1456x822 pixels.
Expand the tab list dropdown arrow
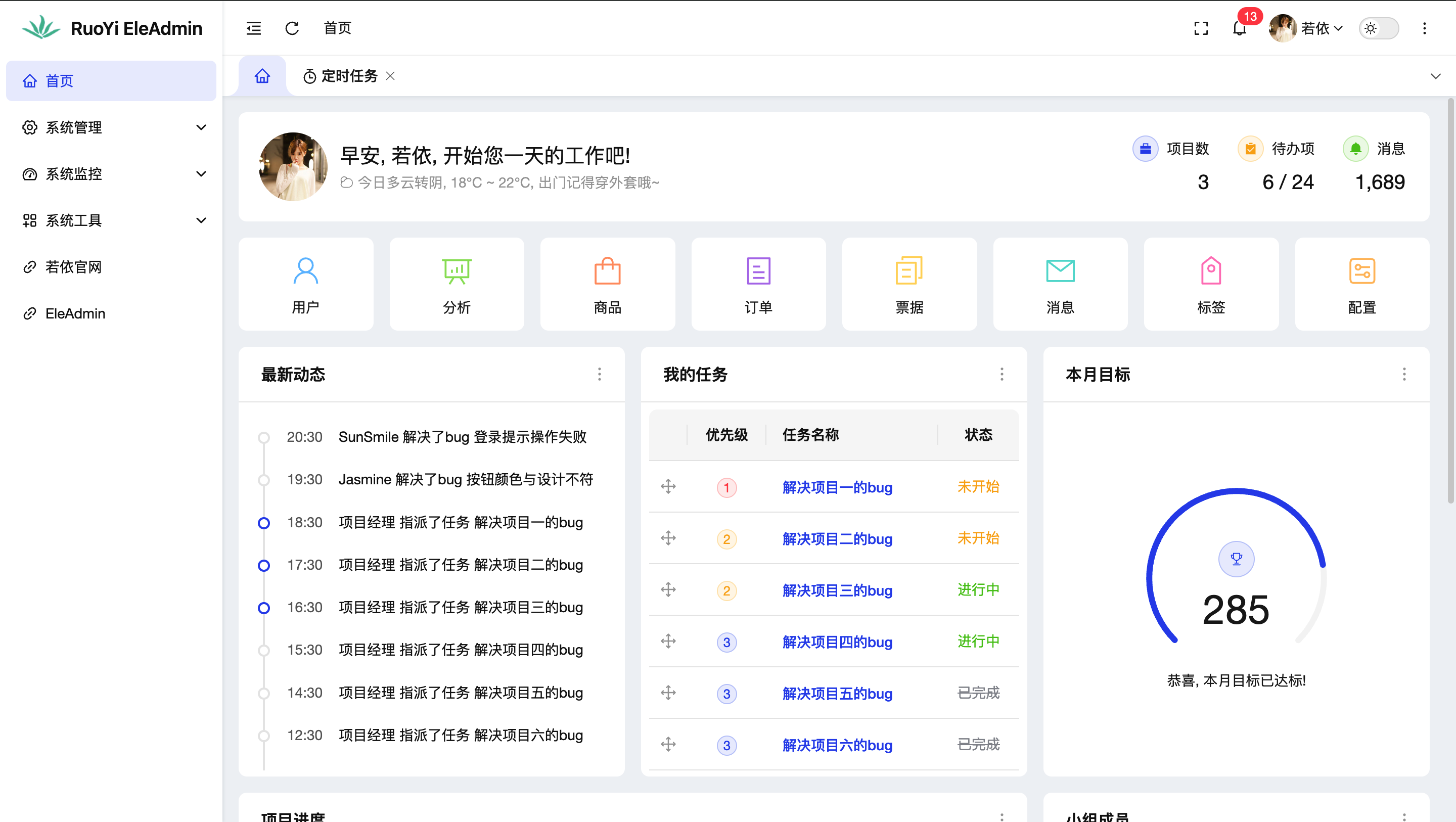1436,76
